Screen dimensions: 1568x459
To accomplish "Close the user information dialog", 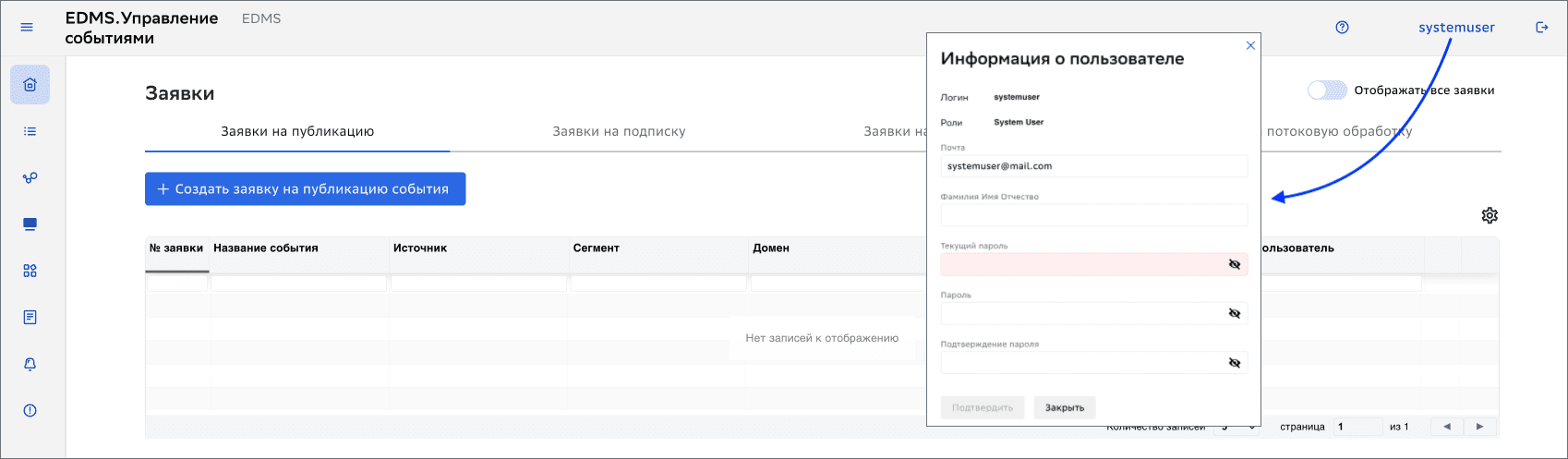I will (x=1250, y=45).
